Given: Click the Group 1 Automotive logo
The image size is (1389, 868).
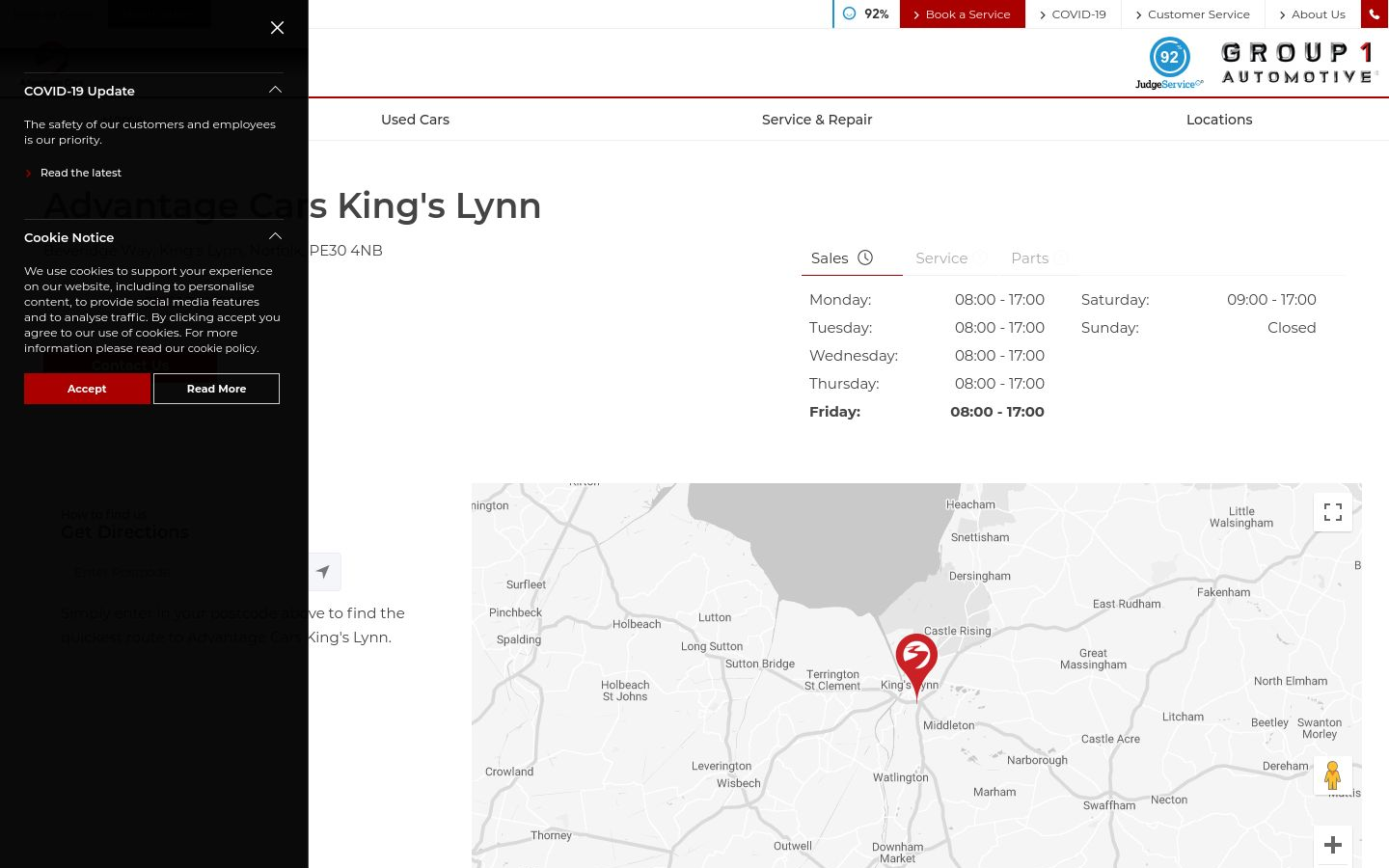Looking at the screenshot, I should 1298,63.
